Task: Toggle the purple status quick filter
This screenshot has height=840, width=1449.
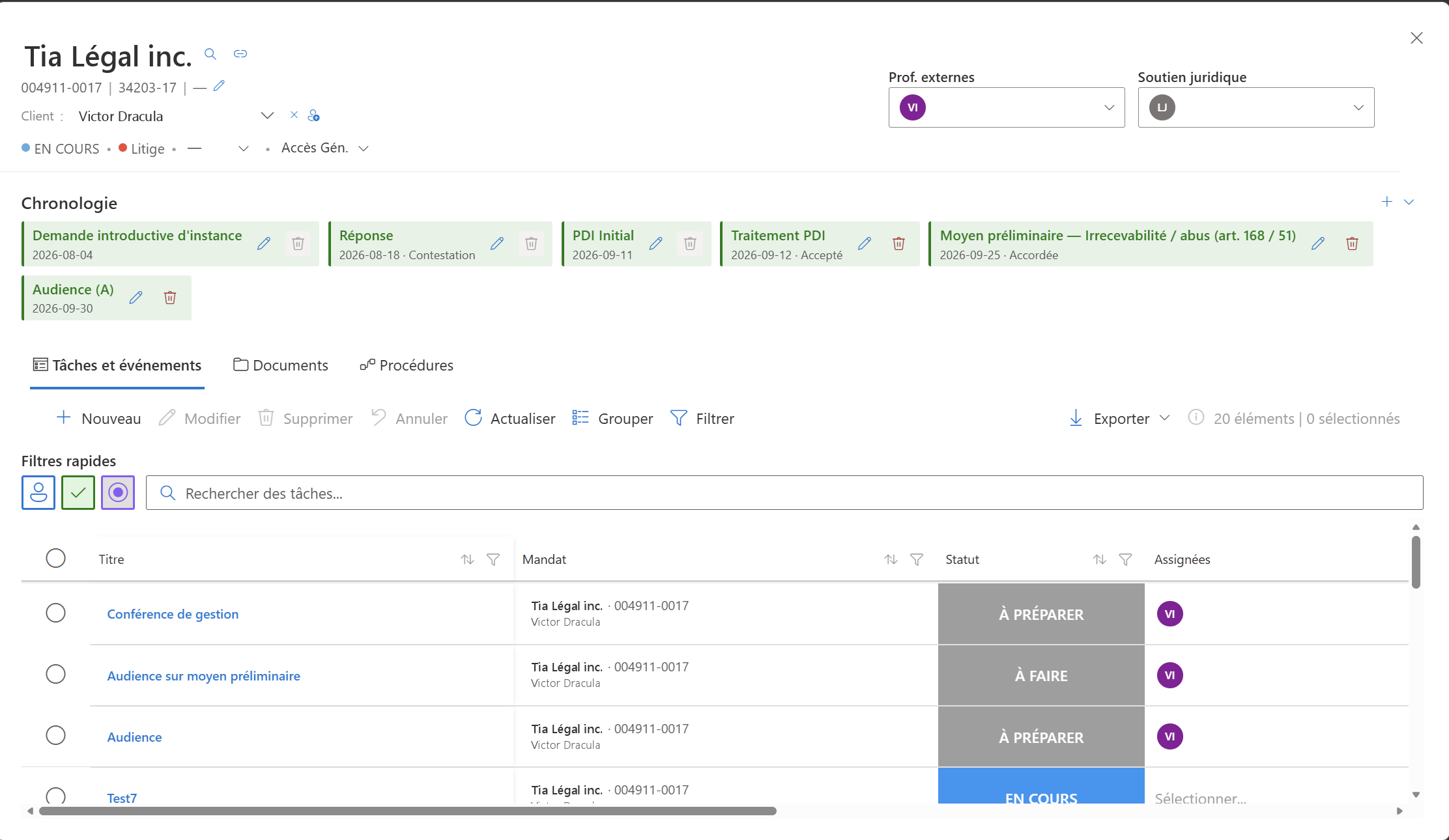Action: (118, 493)
